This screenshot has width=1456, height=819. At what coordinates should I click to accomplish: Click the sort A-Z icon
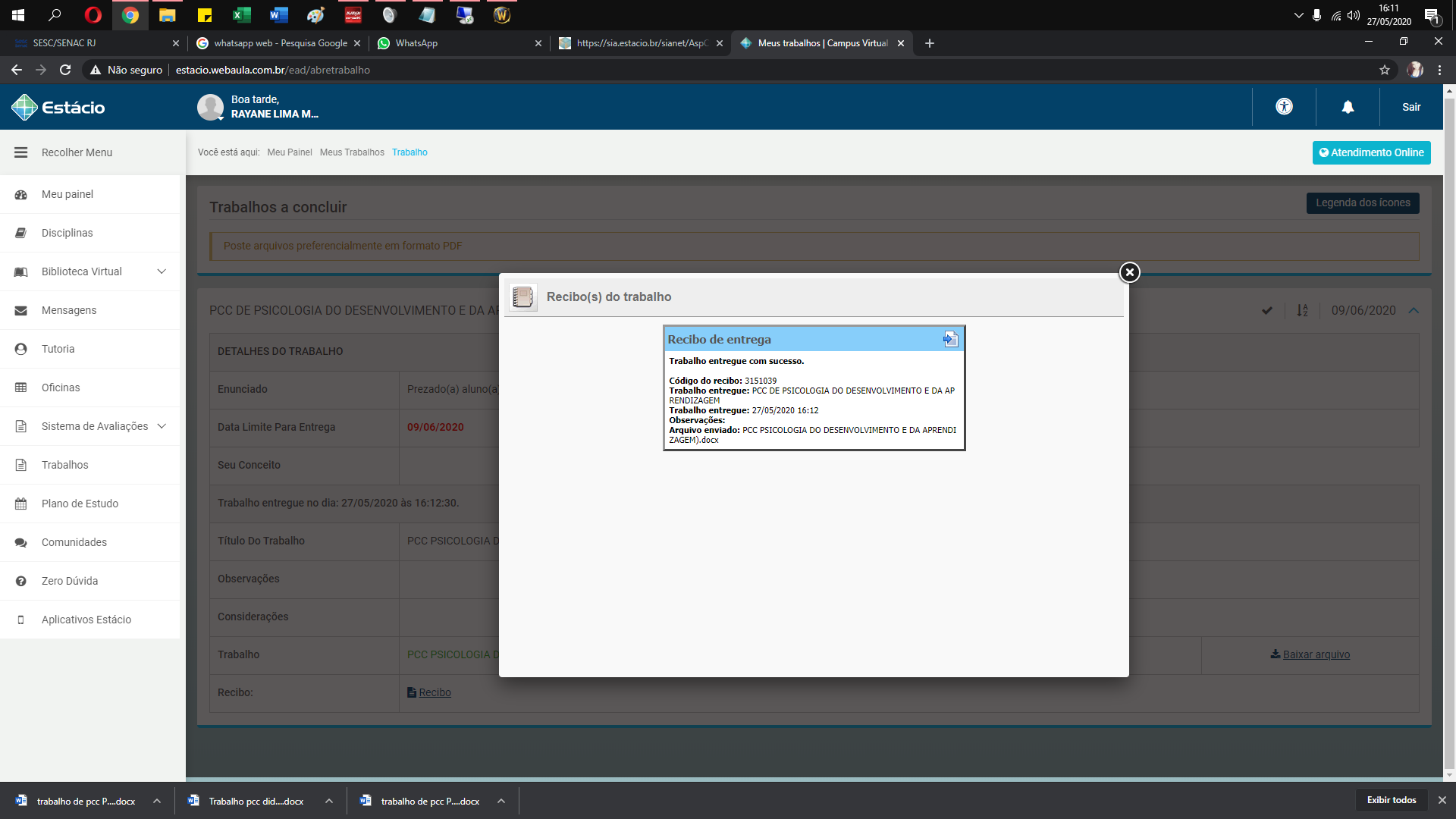coord(1302,310)
